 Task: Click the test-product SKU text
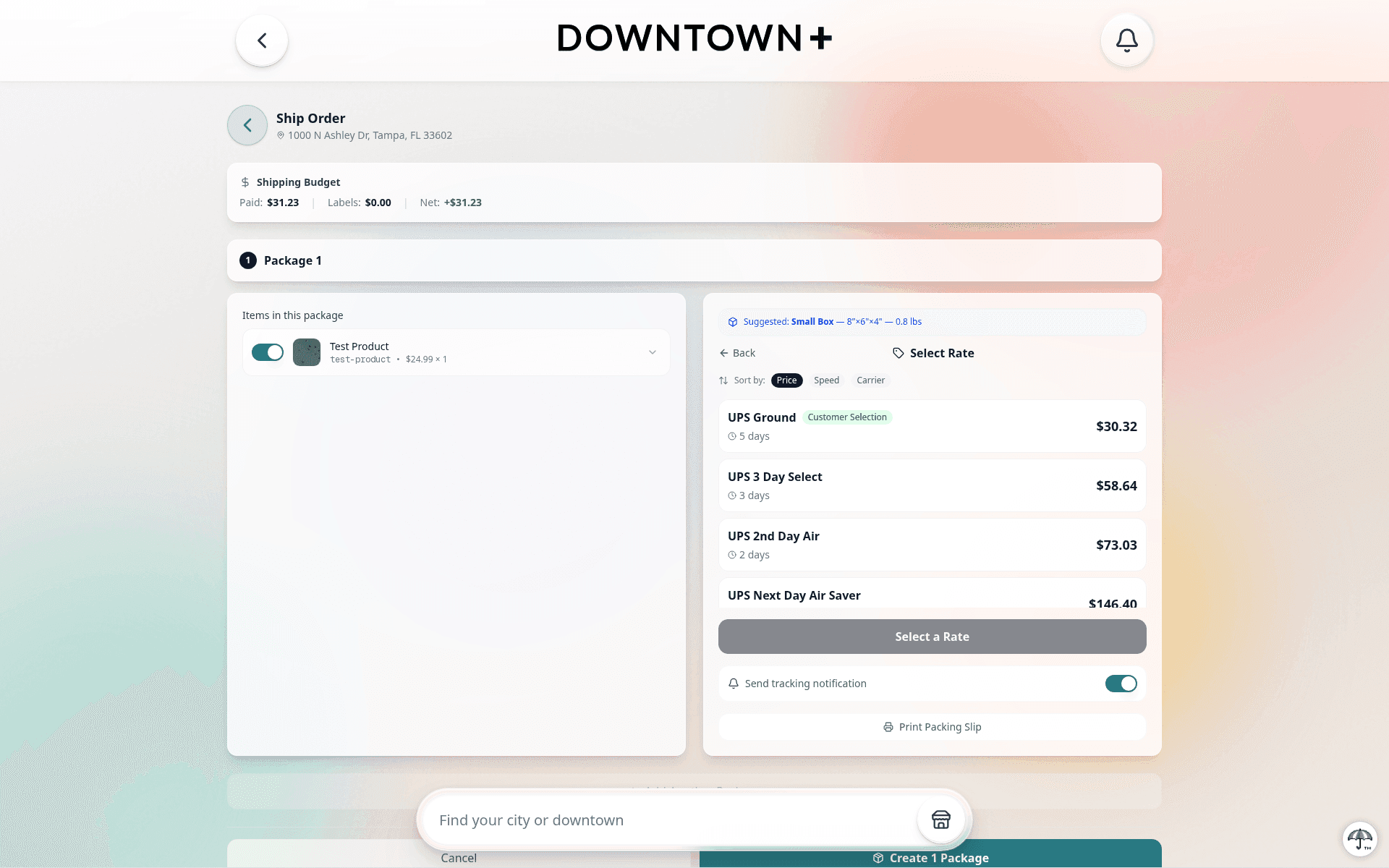click(360, 359)
